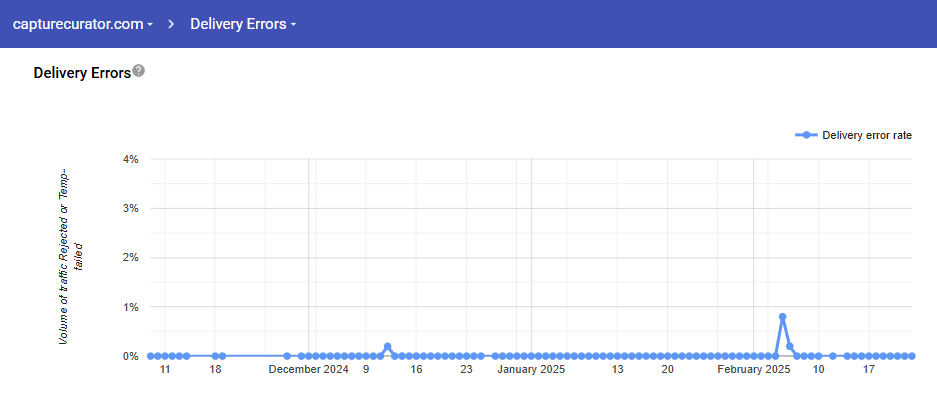Click the help icon beside Delivery Errors heading
This screenshot has width=937, height=400.
139,71
